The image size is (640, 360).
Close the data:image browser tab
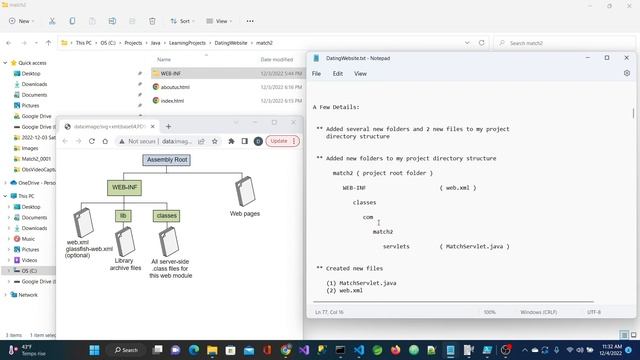click(153, 127)
